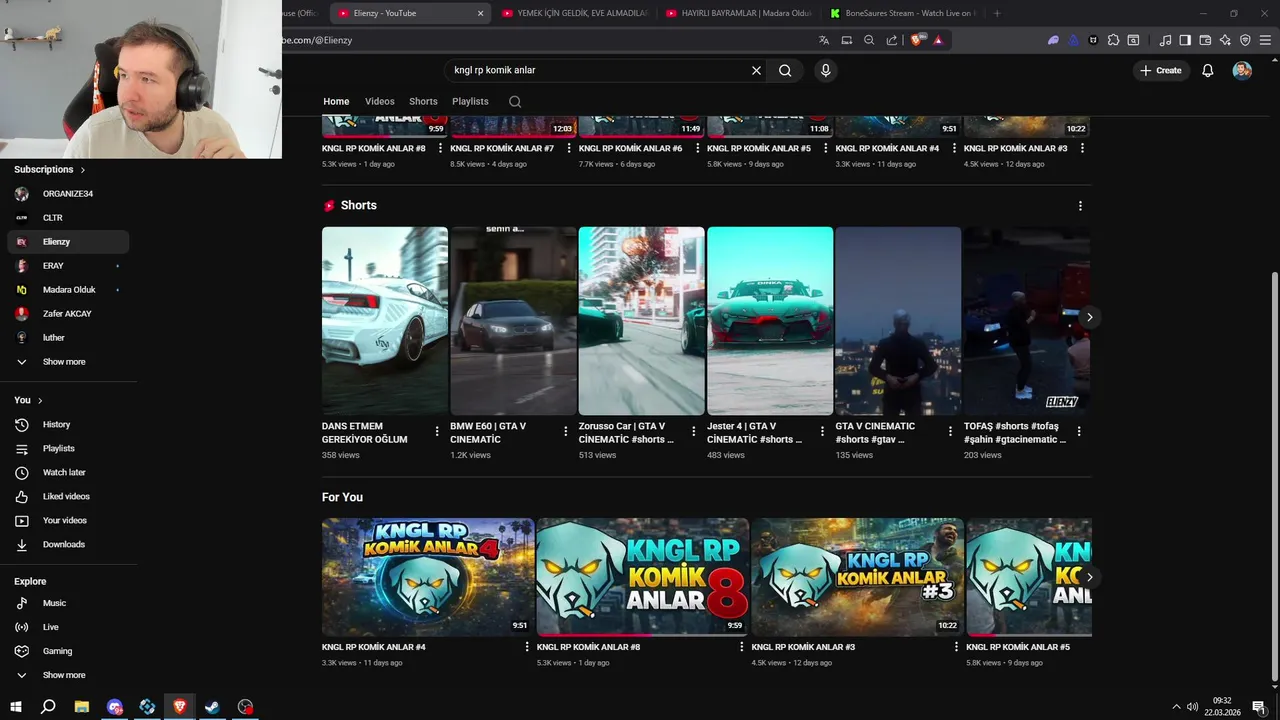This screenshot has height=720, width=1280.
Task: Click the Watch later clock icon
Action: pos(22,473)
